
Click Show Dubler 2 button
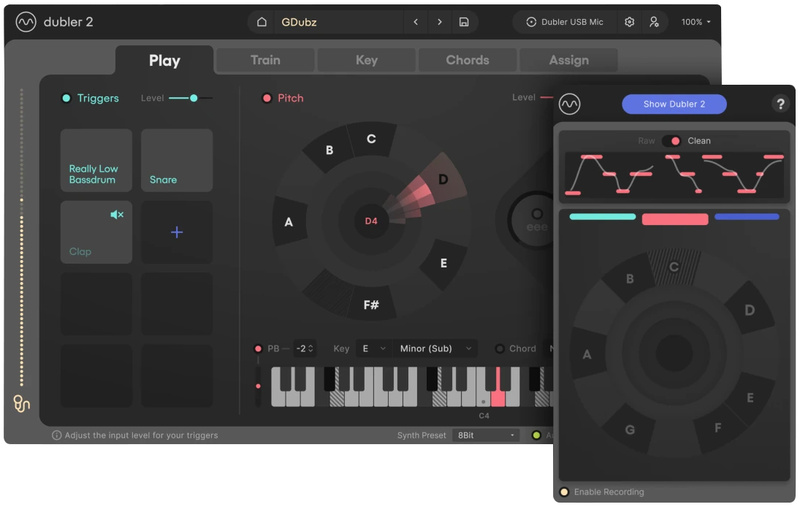pyautogui.click(x=674, y=104)
